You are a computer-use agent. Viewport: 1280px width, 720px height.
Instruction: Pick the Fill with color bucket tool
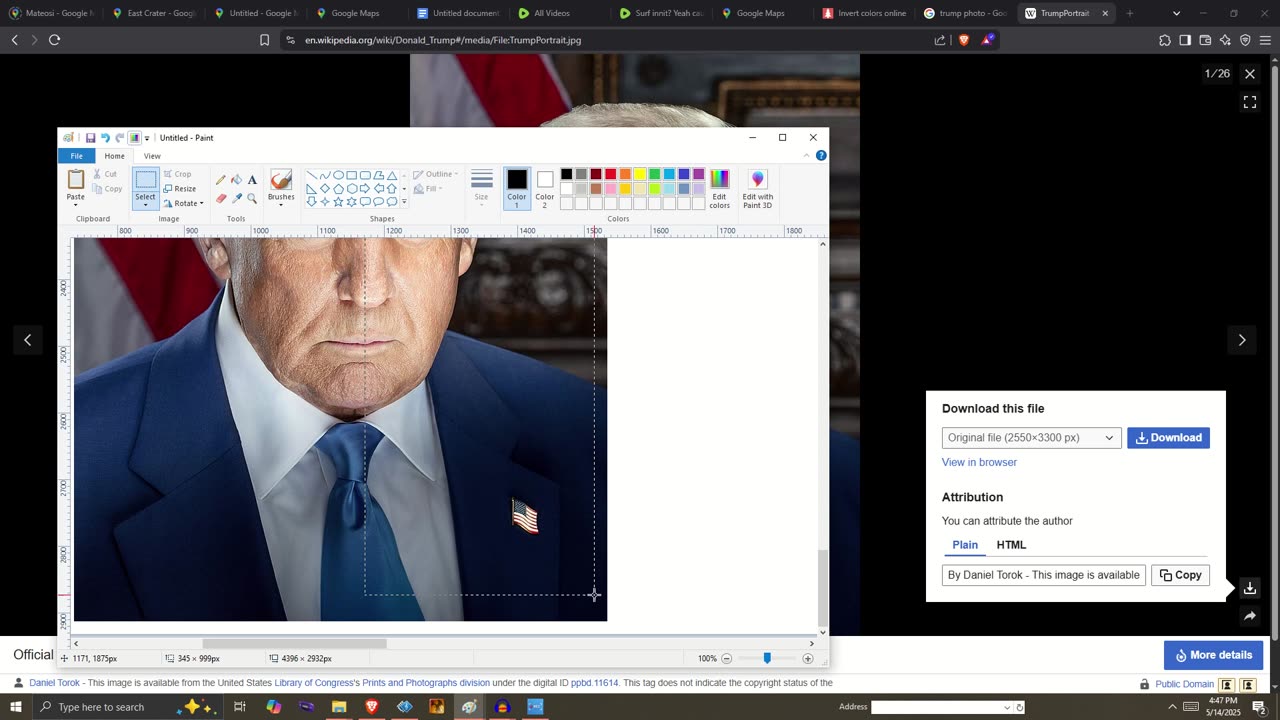236,180
